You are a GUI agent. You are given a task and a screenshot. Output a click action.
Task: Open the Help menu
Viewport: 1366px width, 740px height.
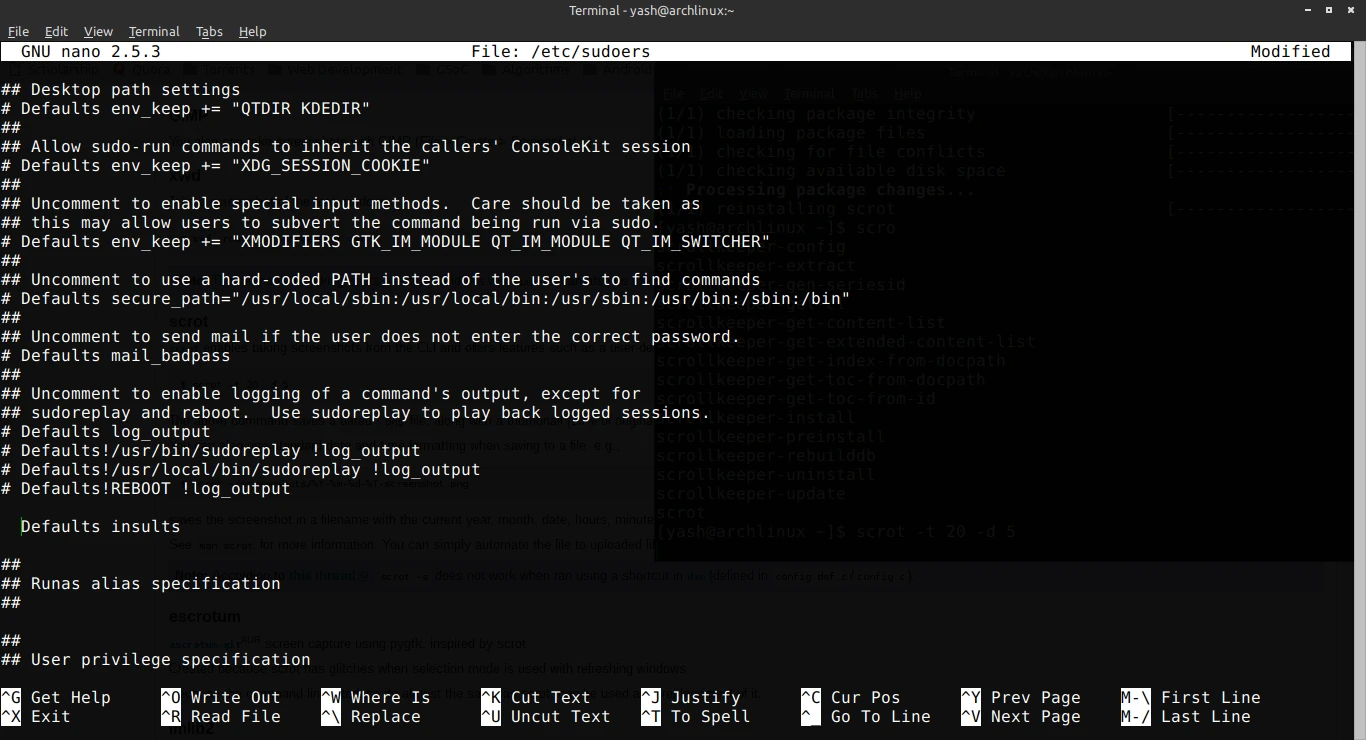click(252, 31)
